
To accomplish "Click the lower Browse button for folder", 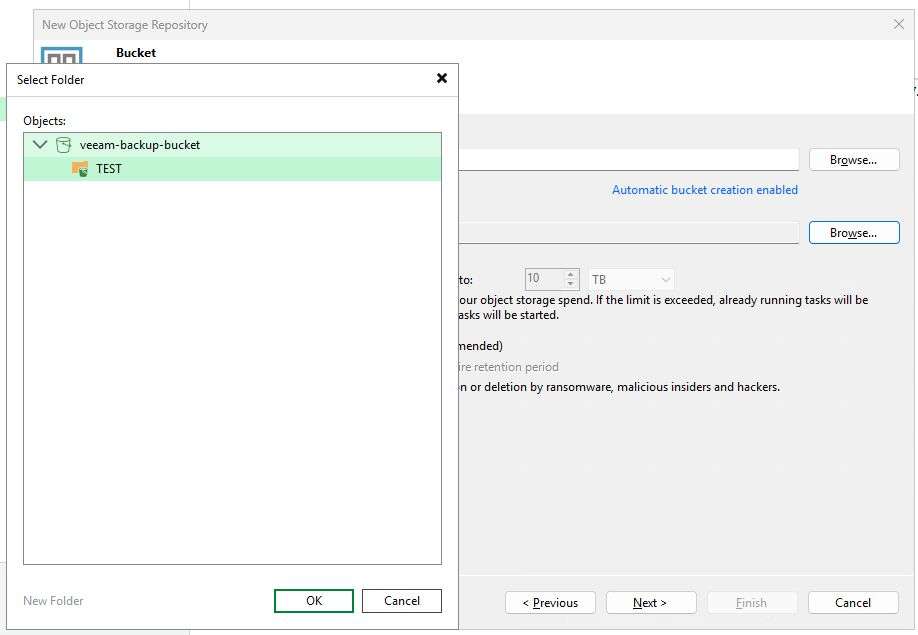I will pos(854,232).
